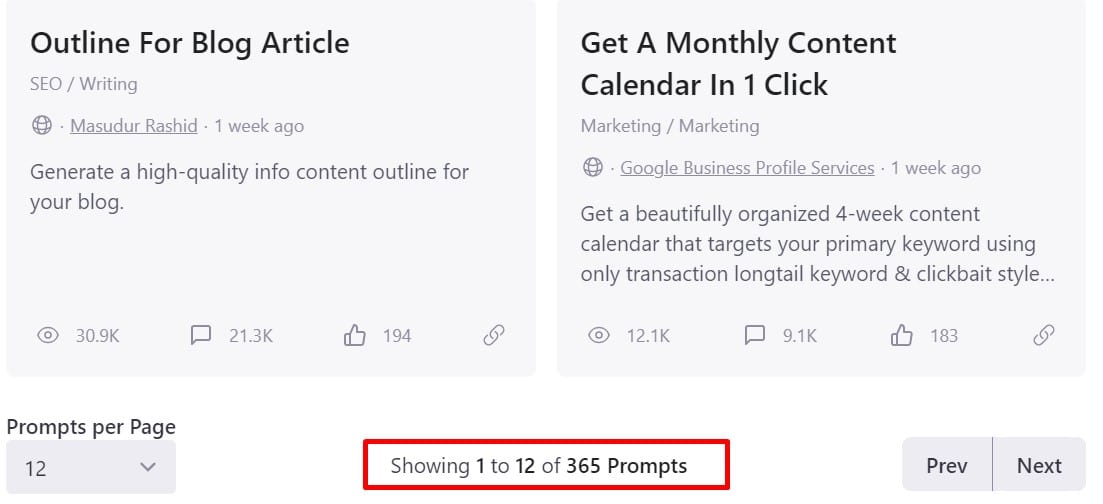The height and width of the screenshot is (504, 1103).
Task: Thumbs up the Monthly Content Calendar prompt
Action: pos(902,335)
